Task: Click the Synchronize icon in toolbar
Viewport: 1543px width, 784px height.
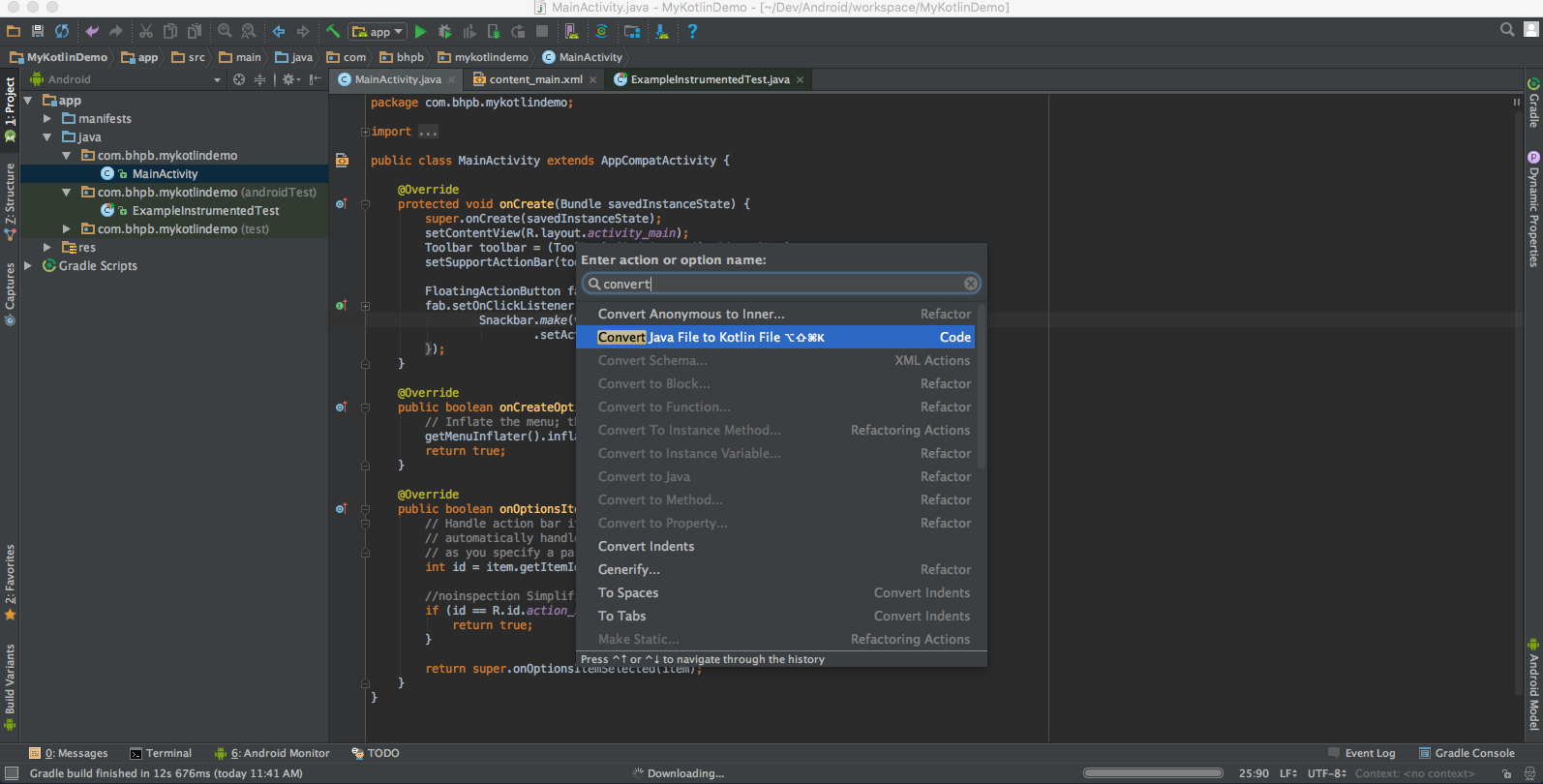Action: (62, 31)
